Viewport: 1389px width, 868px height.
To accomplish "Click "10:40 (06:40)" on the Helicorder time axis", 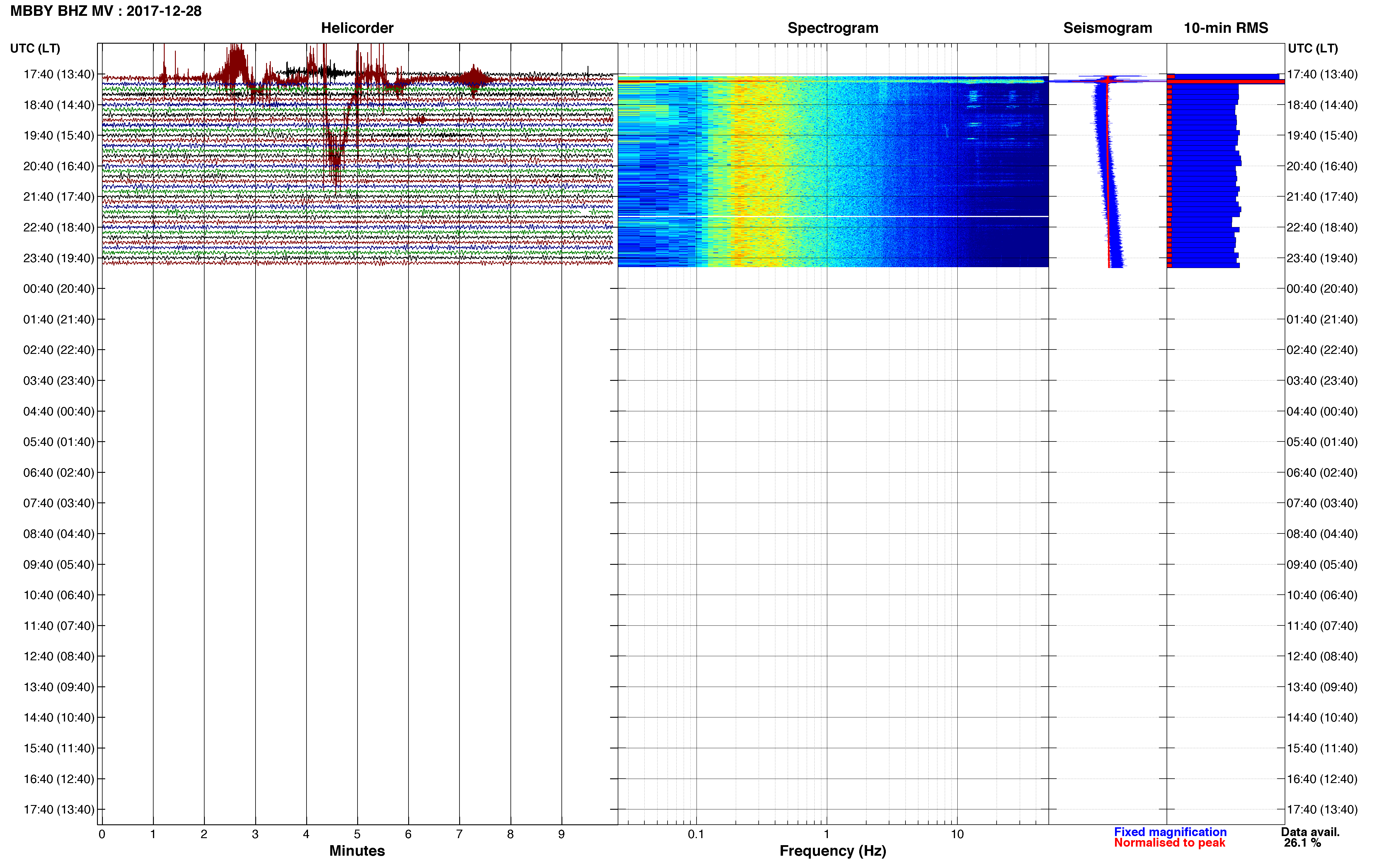I will coord(59,595).
